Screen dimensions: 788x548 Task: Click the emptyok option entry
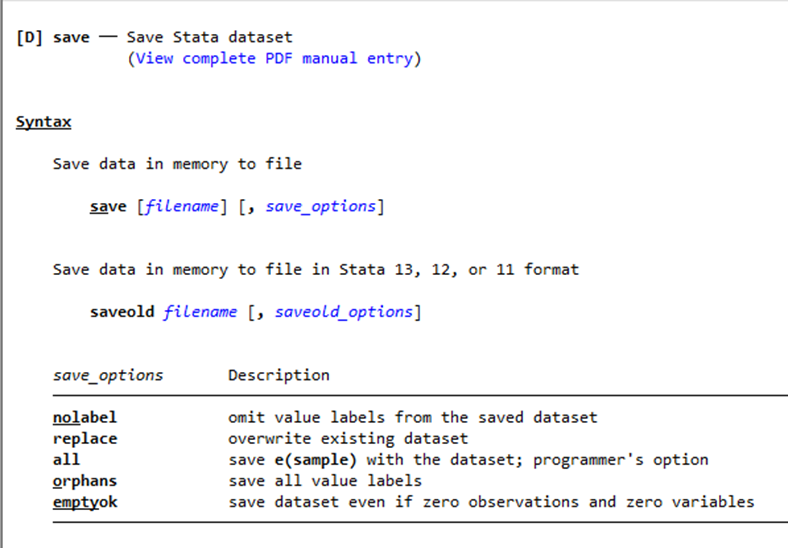[84, 502]
